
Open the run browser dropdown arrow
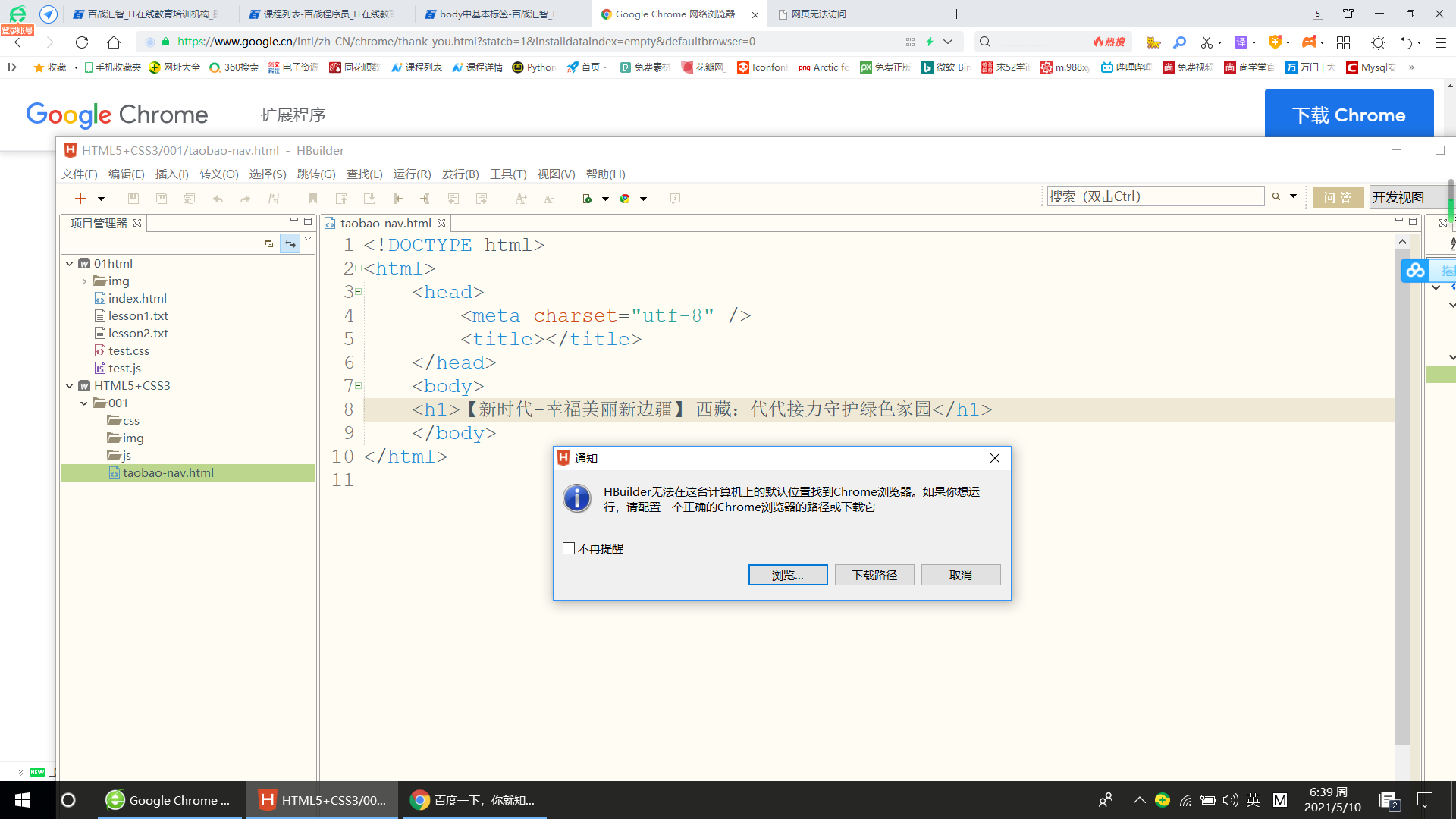coord(605,199)
